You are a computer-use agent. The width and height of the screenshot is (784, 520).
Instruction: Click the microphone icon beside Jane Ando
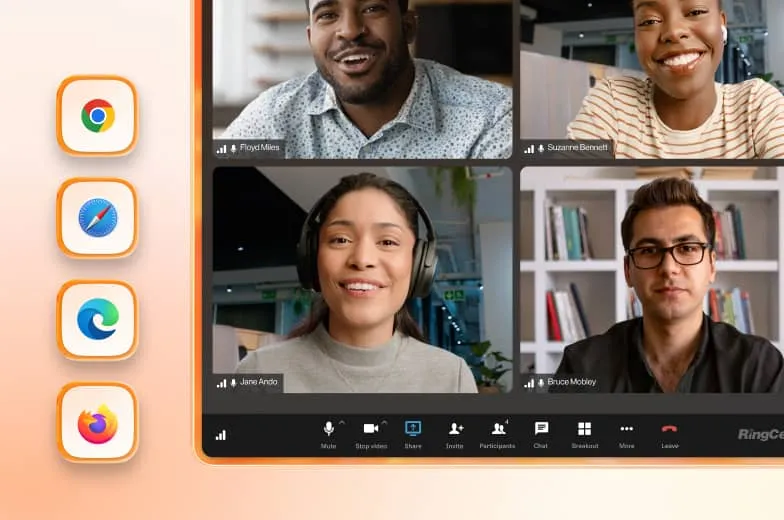tap(234, 384)
